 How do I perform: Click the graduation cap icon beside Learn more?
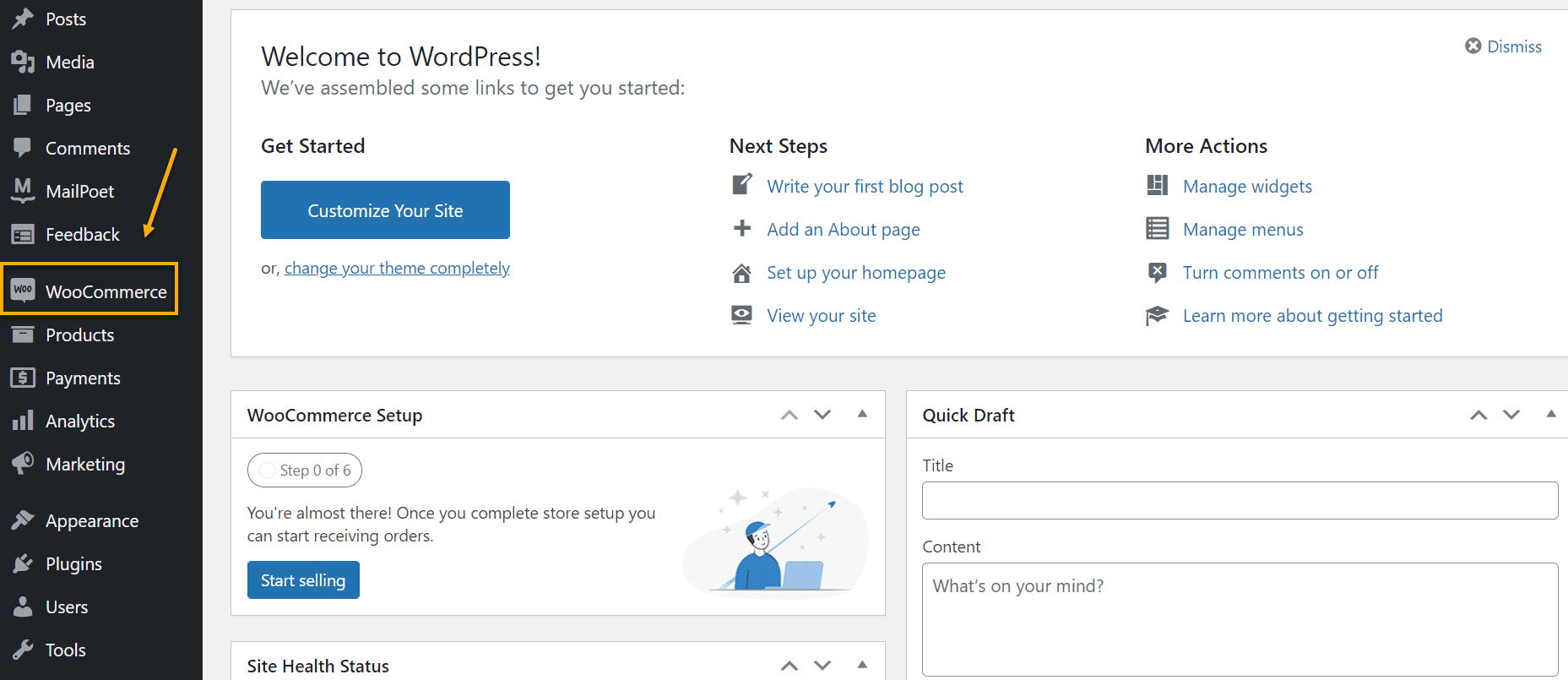coord(1158,316)
